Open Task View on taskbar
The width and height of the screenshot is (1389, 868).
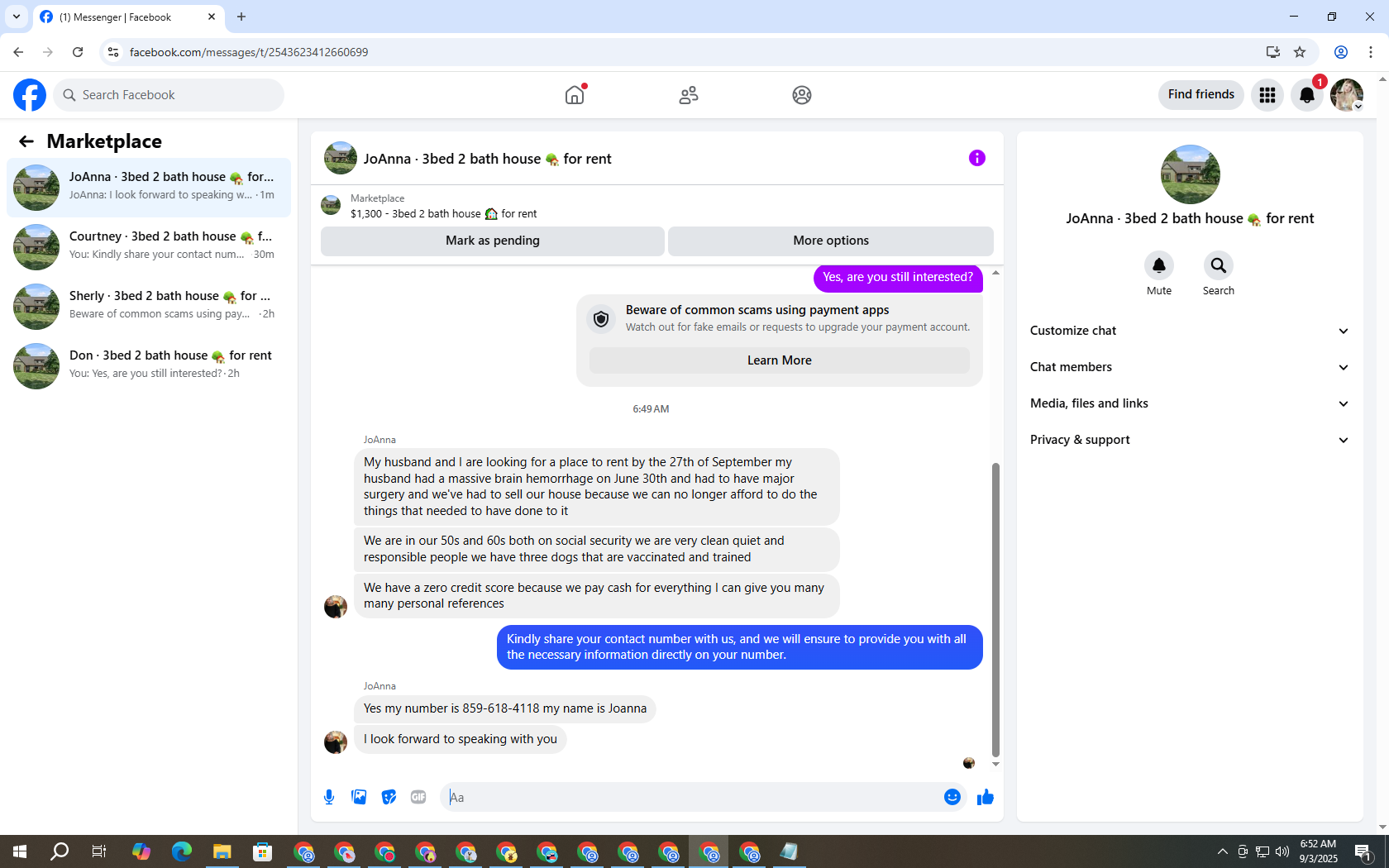99,851
